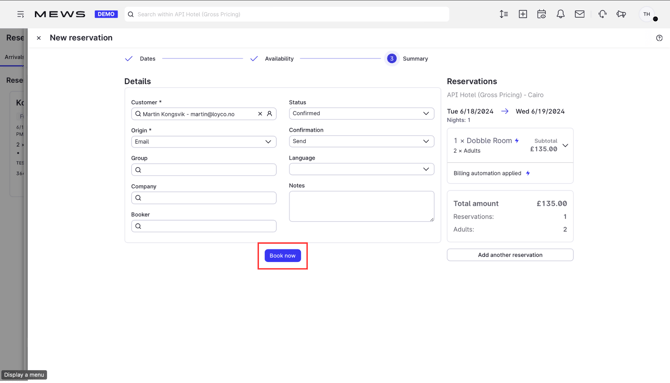Click into the Notes text area
The height and width of the screenshot is (383, 670).
(361, 206)
